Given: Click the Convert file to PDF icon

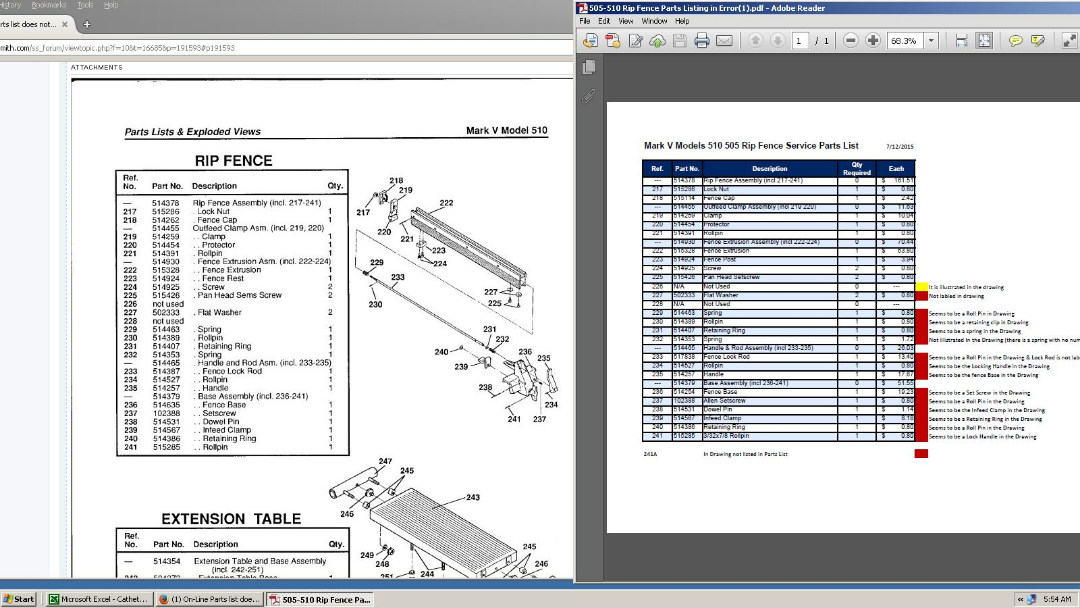Looking at the screenshot, I should (x=613, y=41).
